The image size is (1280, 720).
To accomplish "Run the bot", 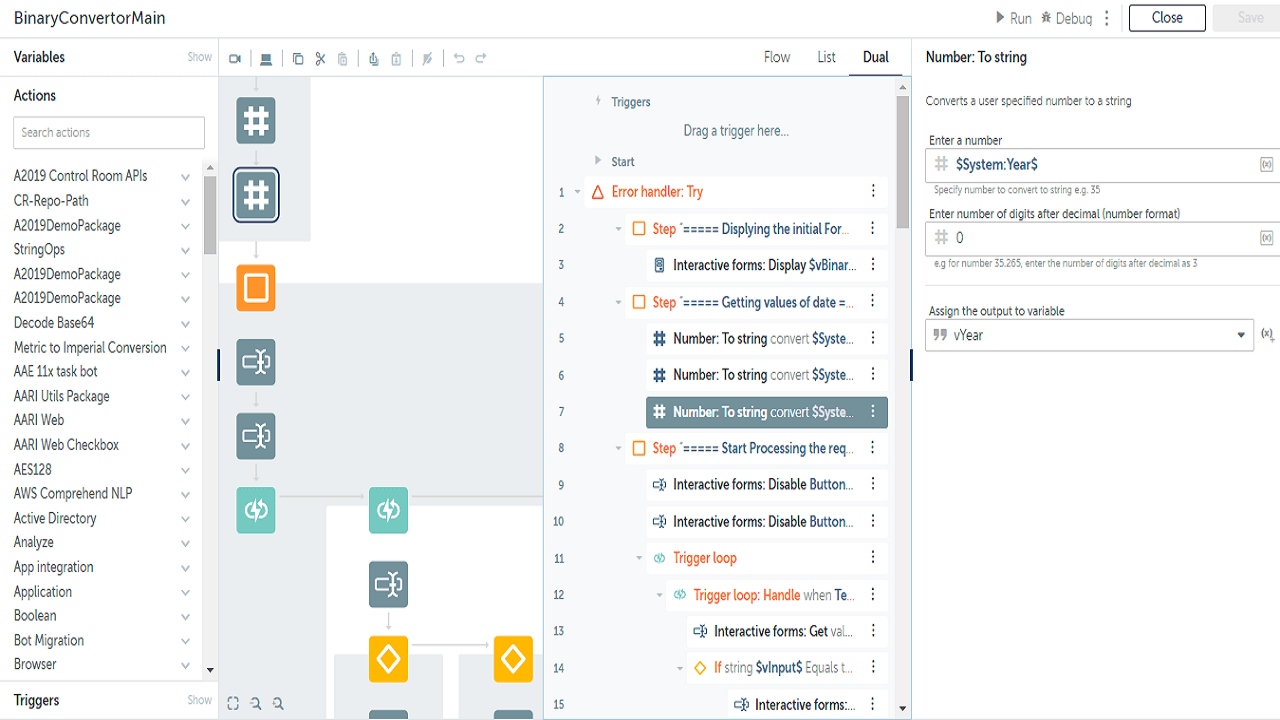I will (1013, 18).
